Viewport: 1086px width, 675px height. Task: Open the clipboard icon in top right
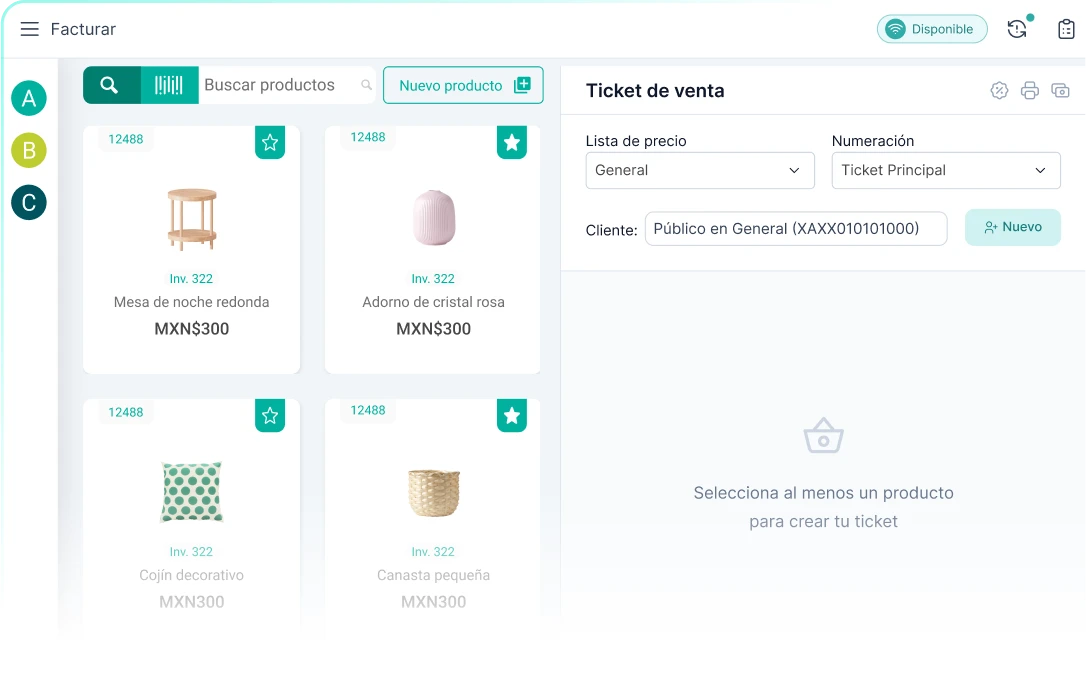tap(1066, 29)
